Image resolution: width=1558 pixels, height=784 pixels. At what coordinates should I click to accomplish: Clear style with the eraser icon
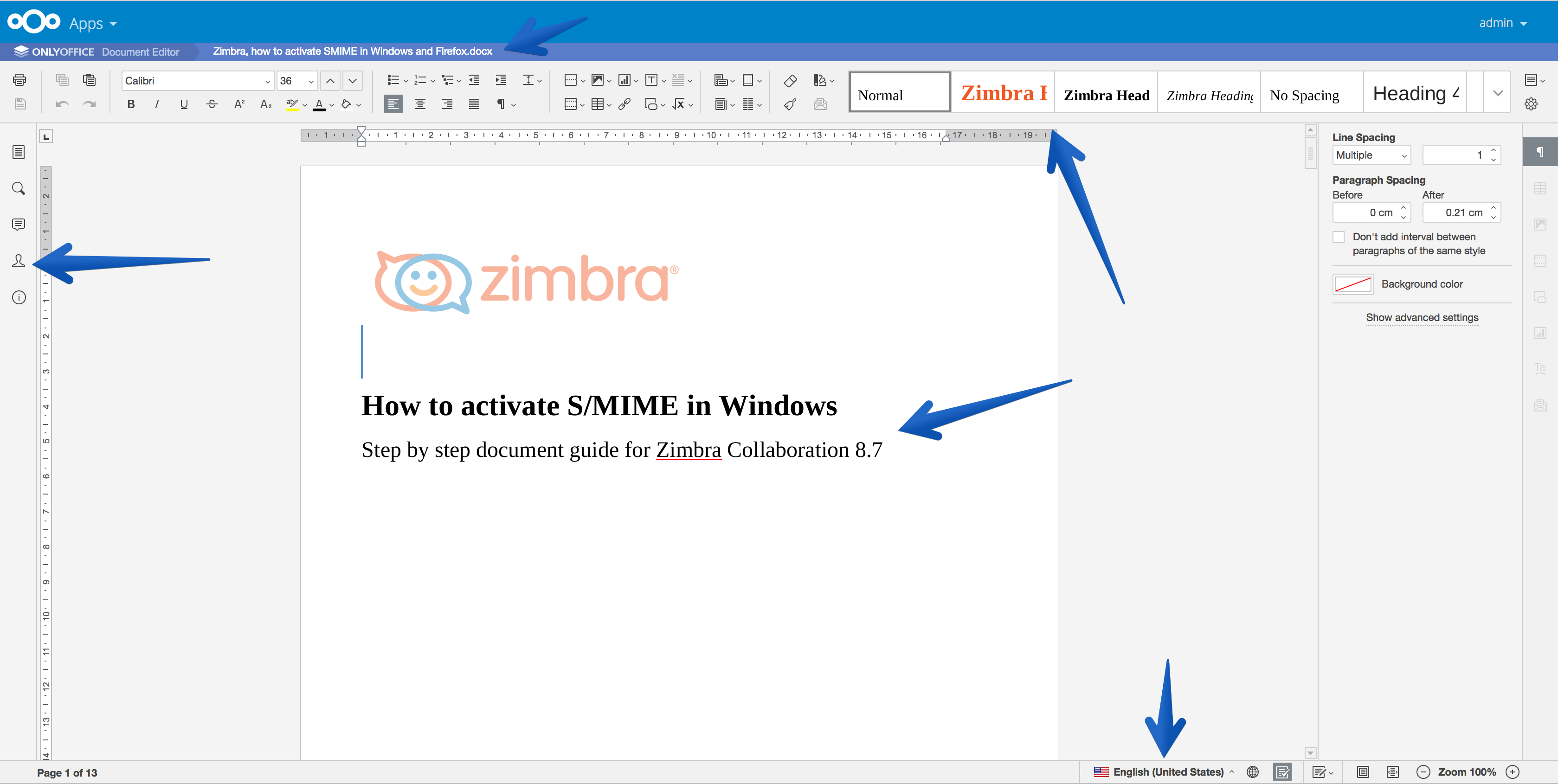click(x=790, y=80)
